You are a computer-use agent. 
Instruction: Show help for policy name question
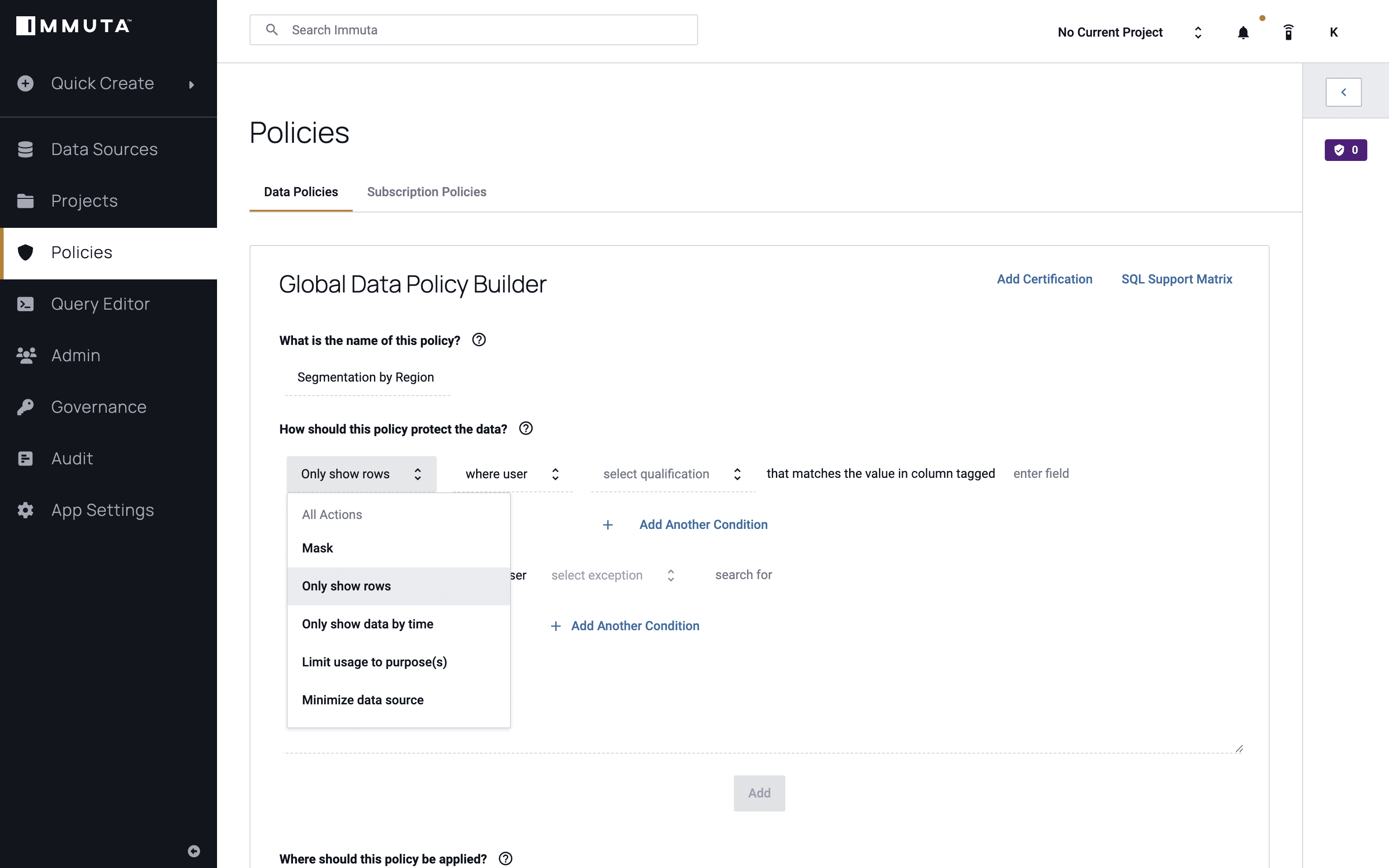tap(479, 340)
